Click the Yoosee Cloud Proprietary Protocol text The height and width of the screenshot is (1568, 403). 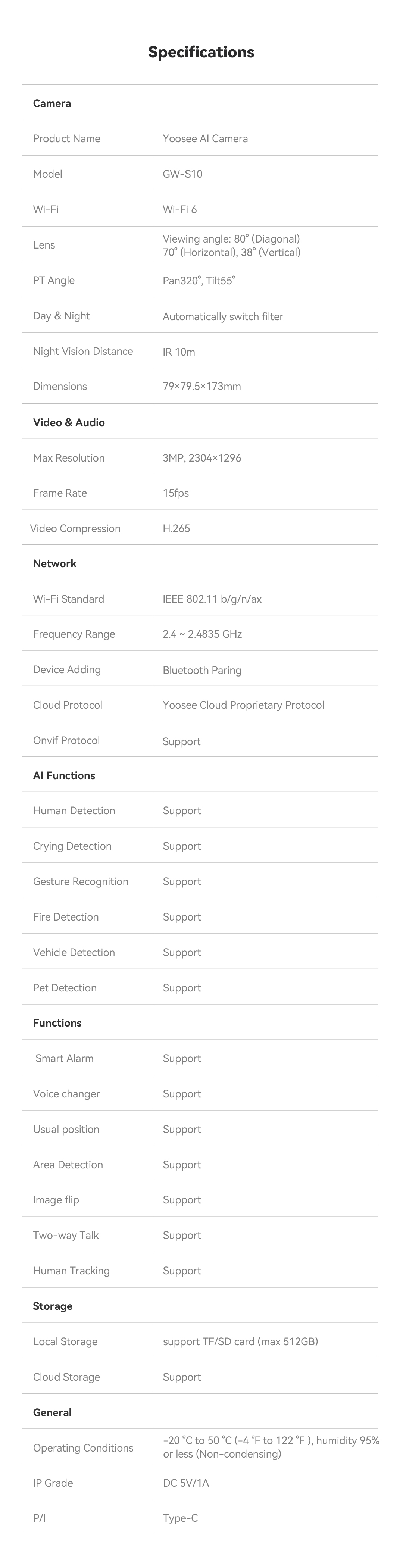point(243,705)
